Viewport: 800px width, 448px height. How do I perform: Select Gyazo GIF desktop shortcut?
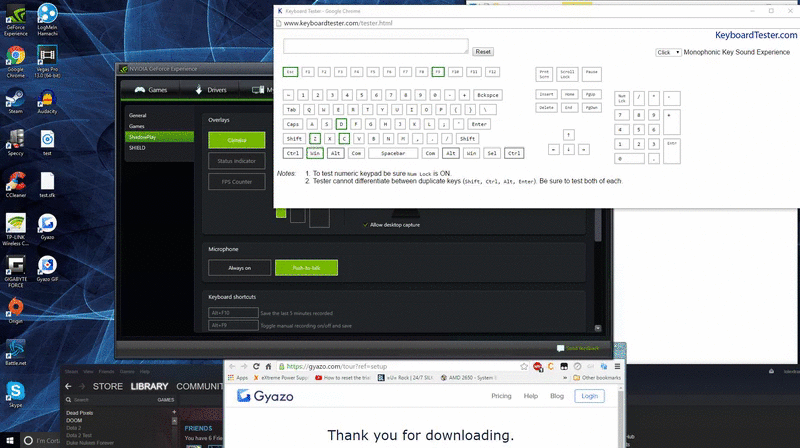click(x=47, y=269)
